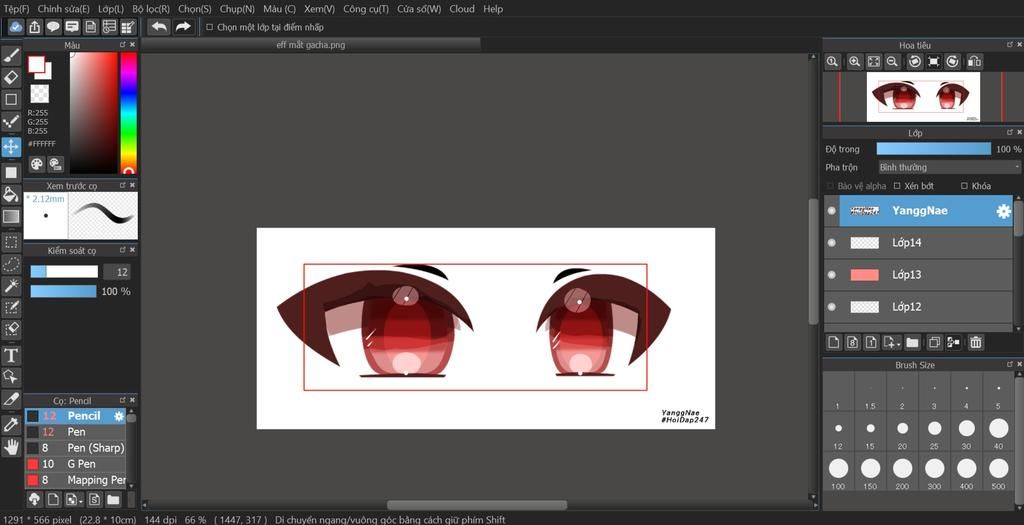Open the 'Pha trộn' blend mode dropdown

(x=948, y=167)
